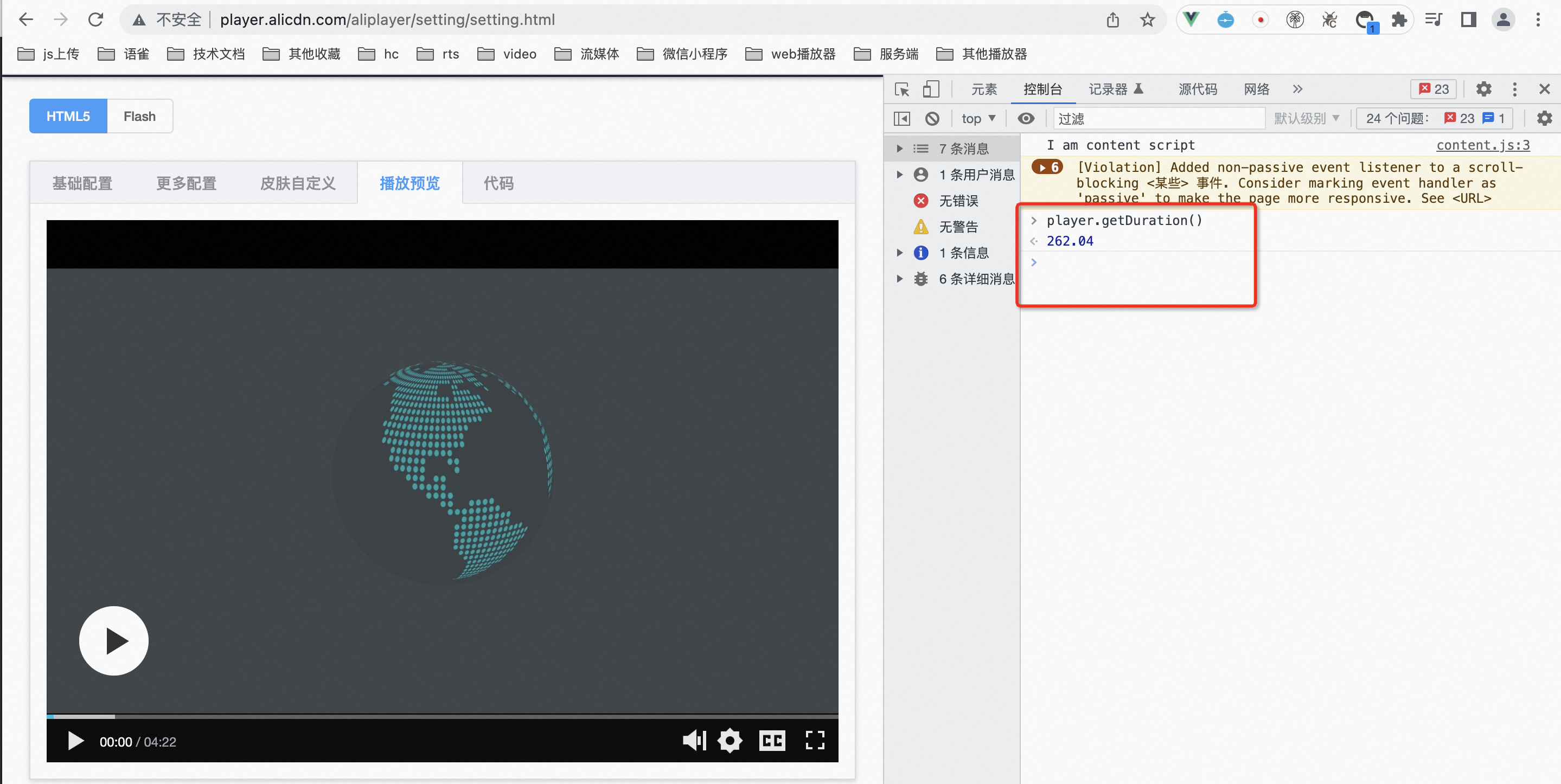The image size is (1561, 784).
Task: Open the top execution context dropdown
Action: click(978, 118)
